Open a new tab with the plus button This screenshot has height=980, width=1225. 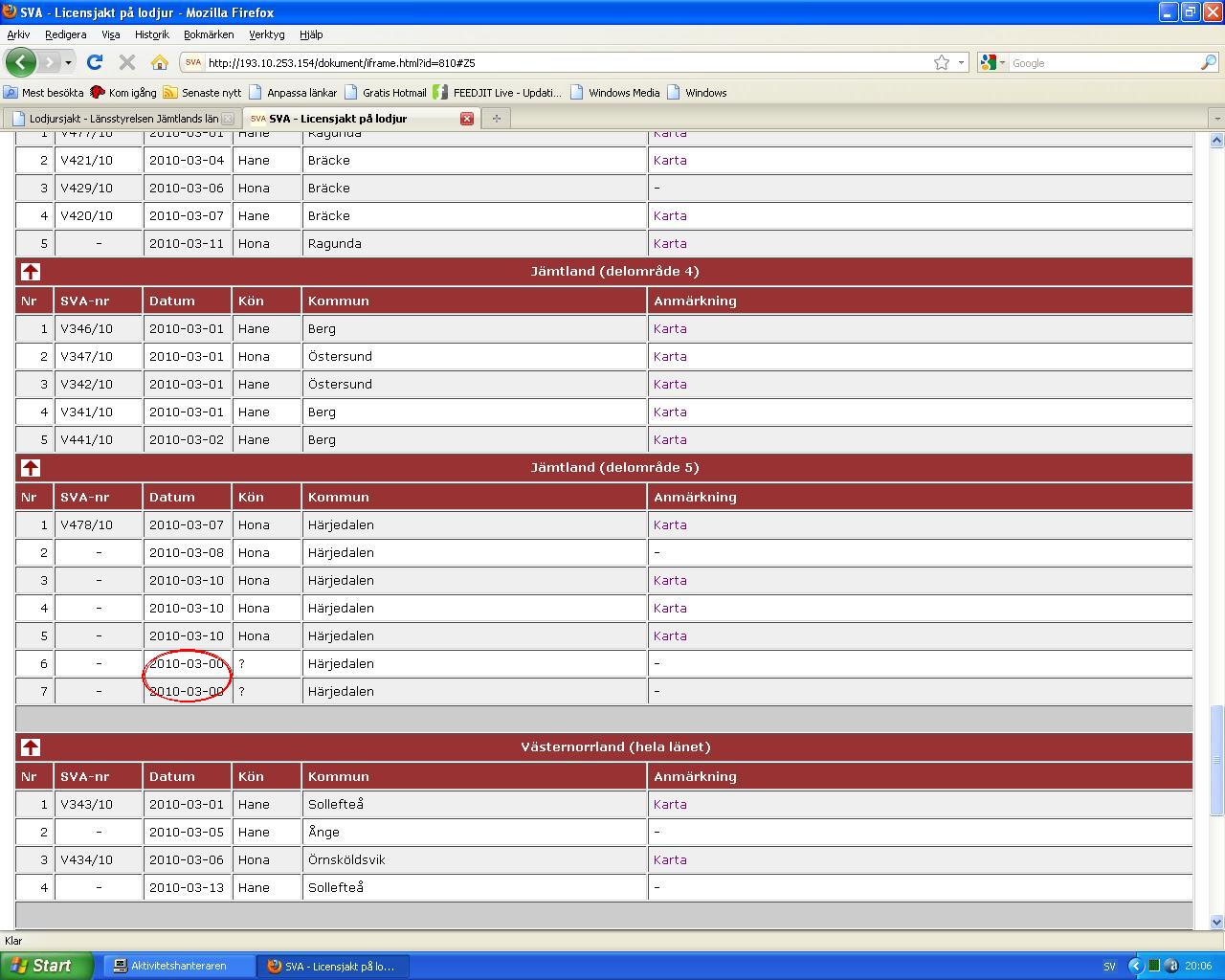496,119
